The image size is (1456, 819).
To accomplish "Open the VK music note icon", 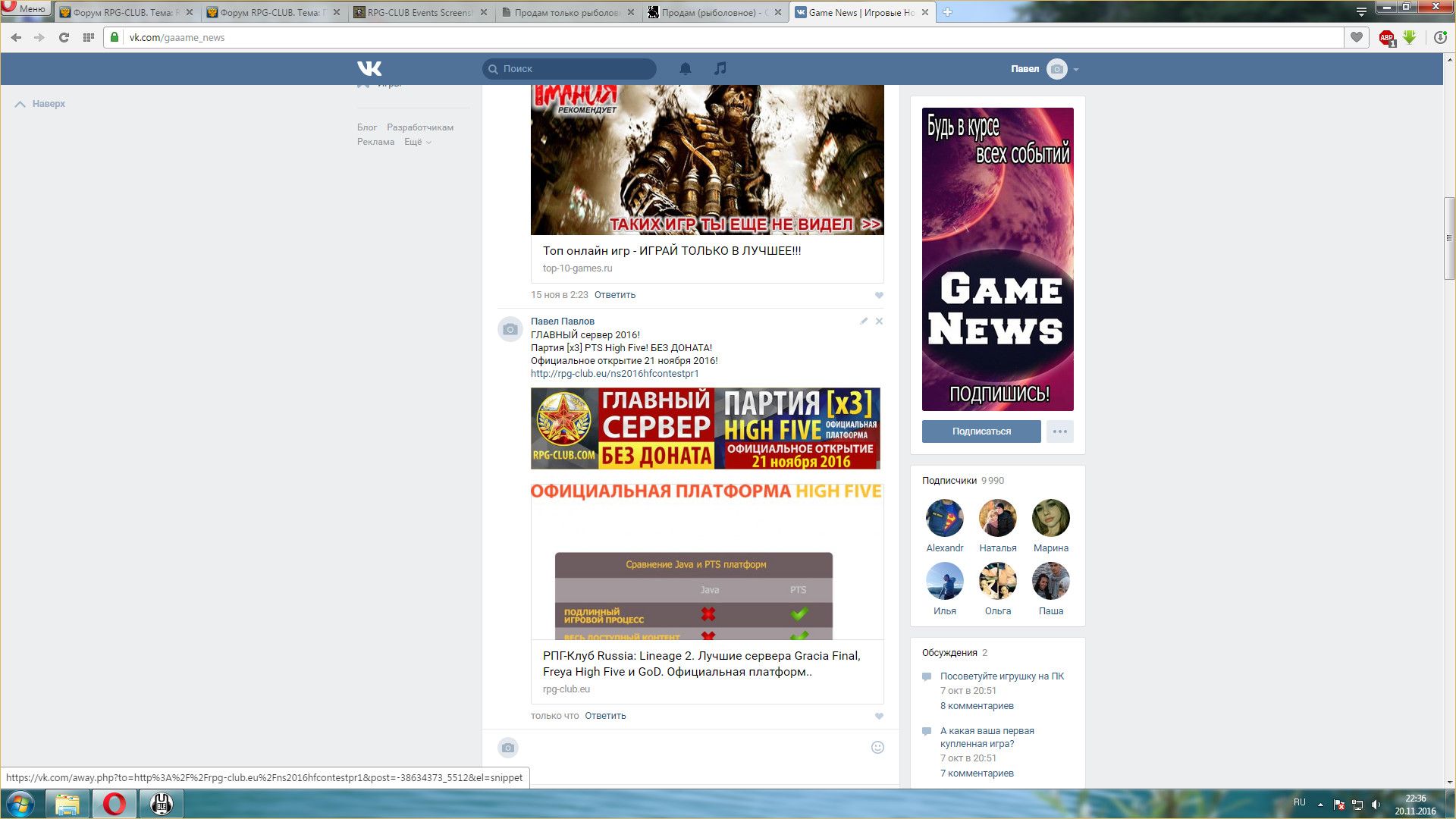I will click(x=720, y=68).
